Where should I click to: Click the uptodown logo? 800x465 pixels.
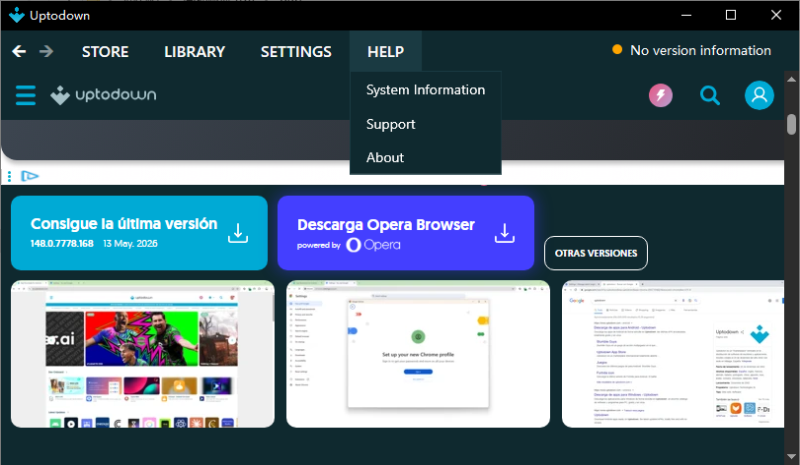pyautogui.click(x=104, y=95)
